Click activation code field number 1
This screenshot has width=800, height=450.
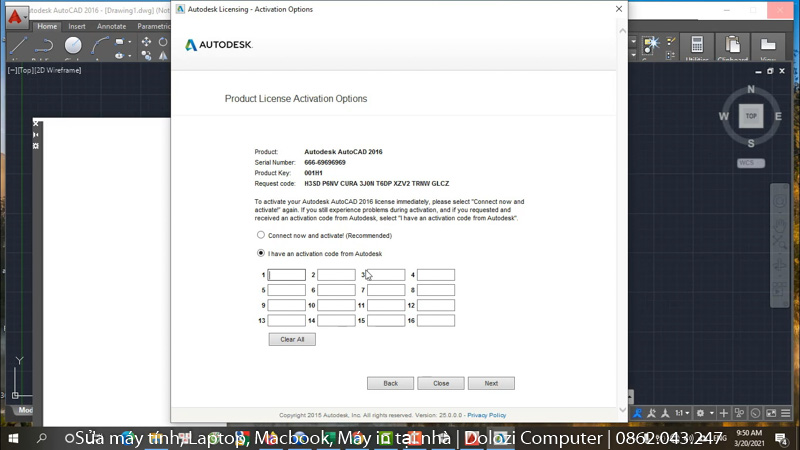pyautogui.click(x=286, y=275)
